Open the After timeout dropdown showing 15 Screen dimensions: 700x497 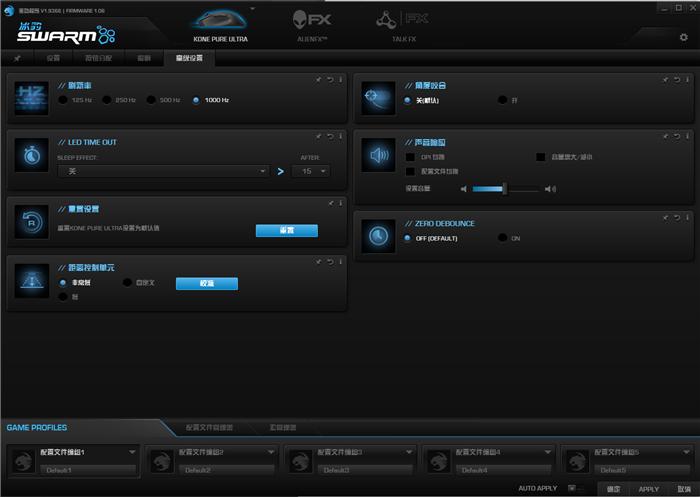(x=311, y=171)
